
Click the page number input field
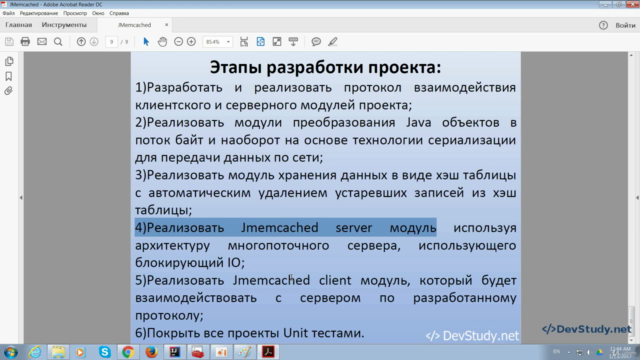click(111, 42)
